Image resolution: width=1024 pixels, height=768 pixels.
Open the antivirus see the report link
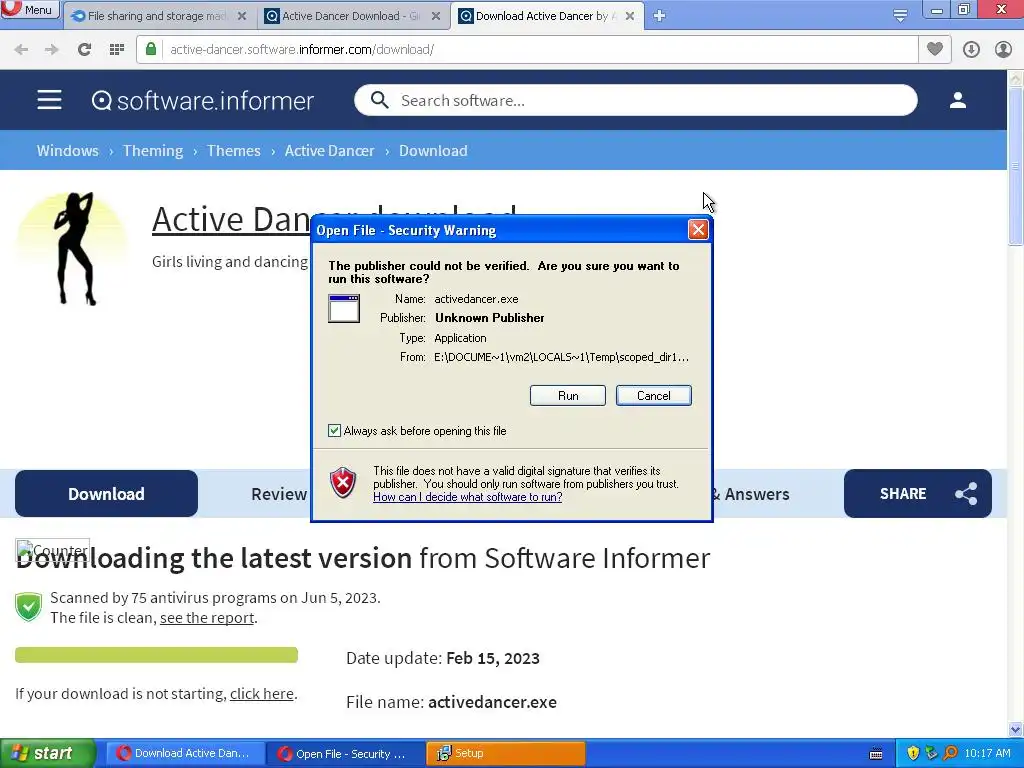207,618
